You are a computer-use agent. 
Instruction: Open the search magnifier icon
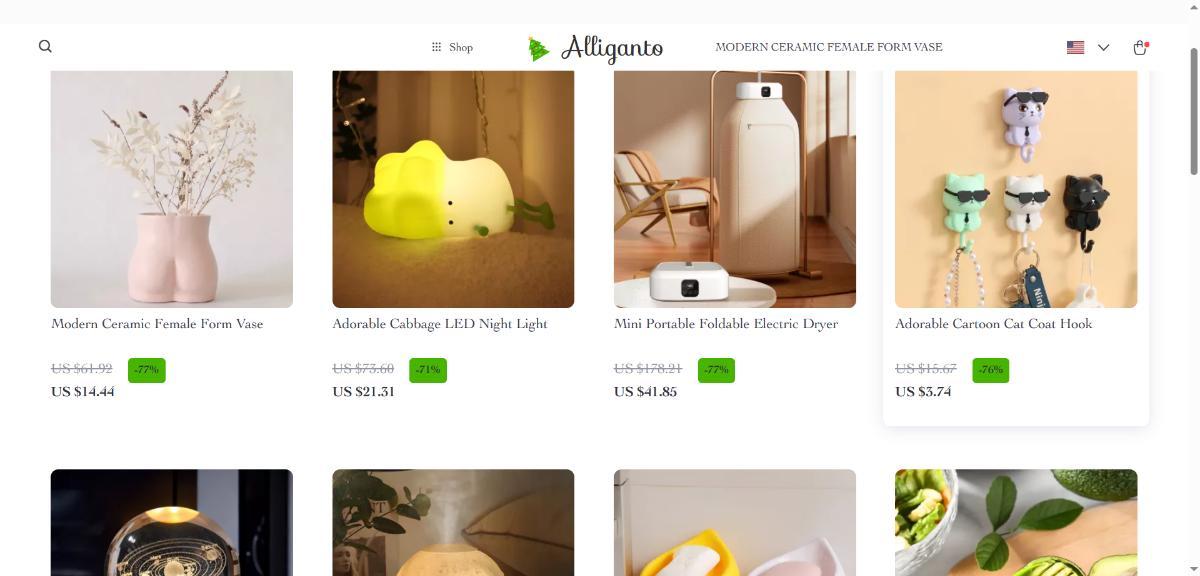[x=45, y=46]
